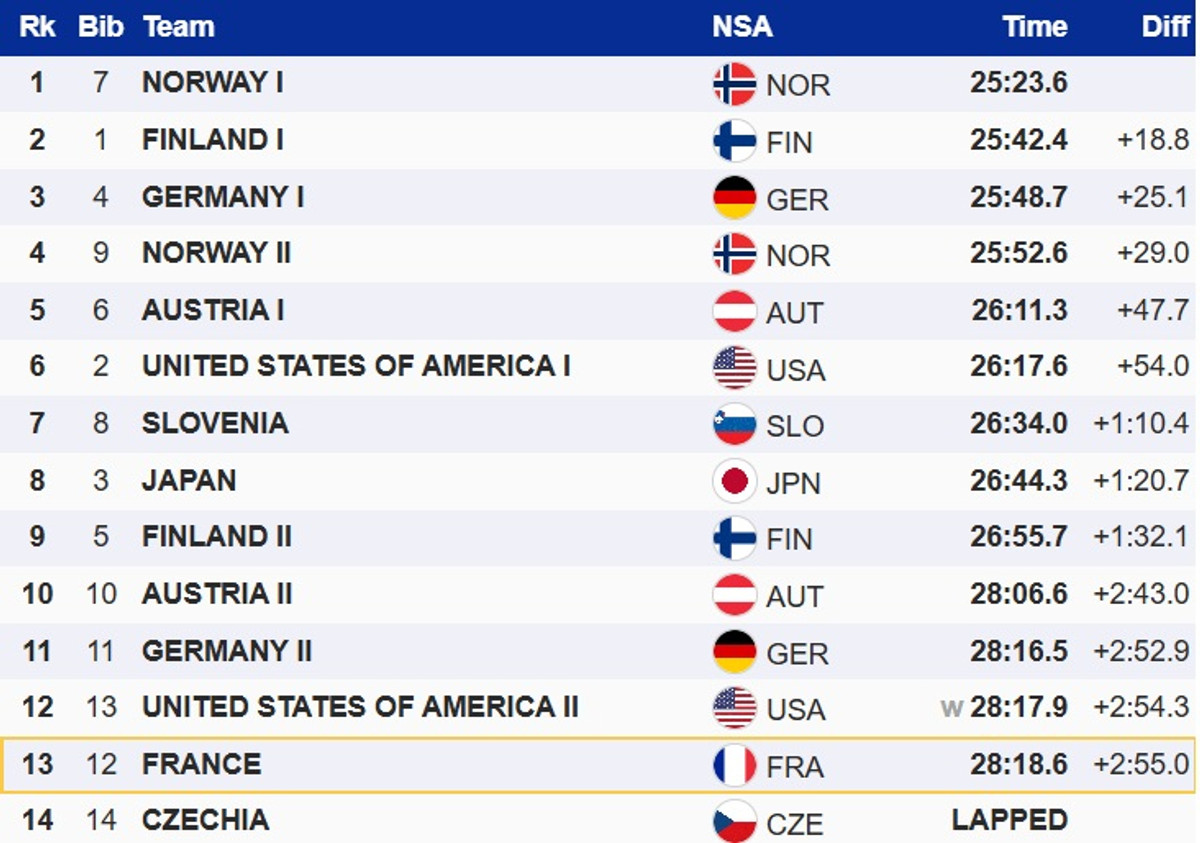Select the highlighted FRANCE team name
Image resolution: width=1200 pixels, height=843 pixels.
click(x=201, y=764)
